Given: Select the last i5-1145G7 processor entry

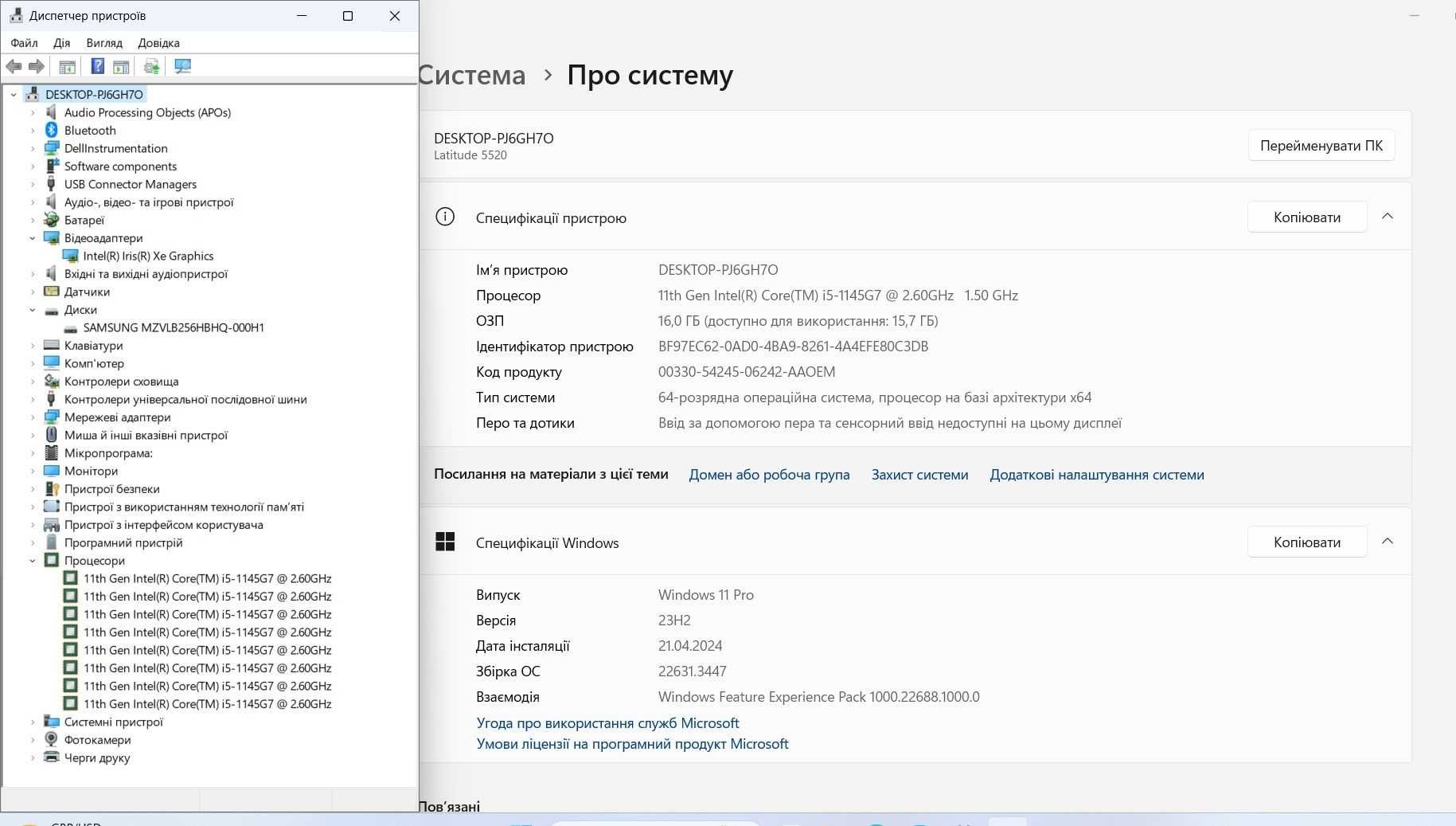Looking at the screenshot, I should click(207, 704).
